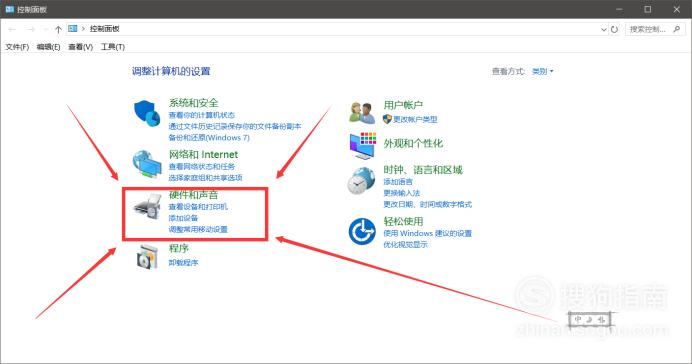The image size is (692, 364).
Task: Click the Forward arrow navigation button
Action: (x=30, y=30)
